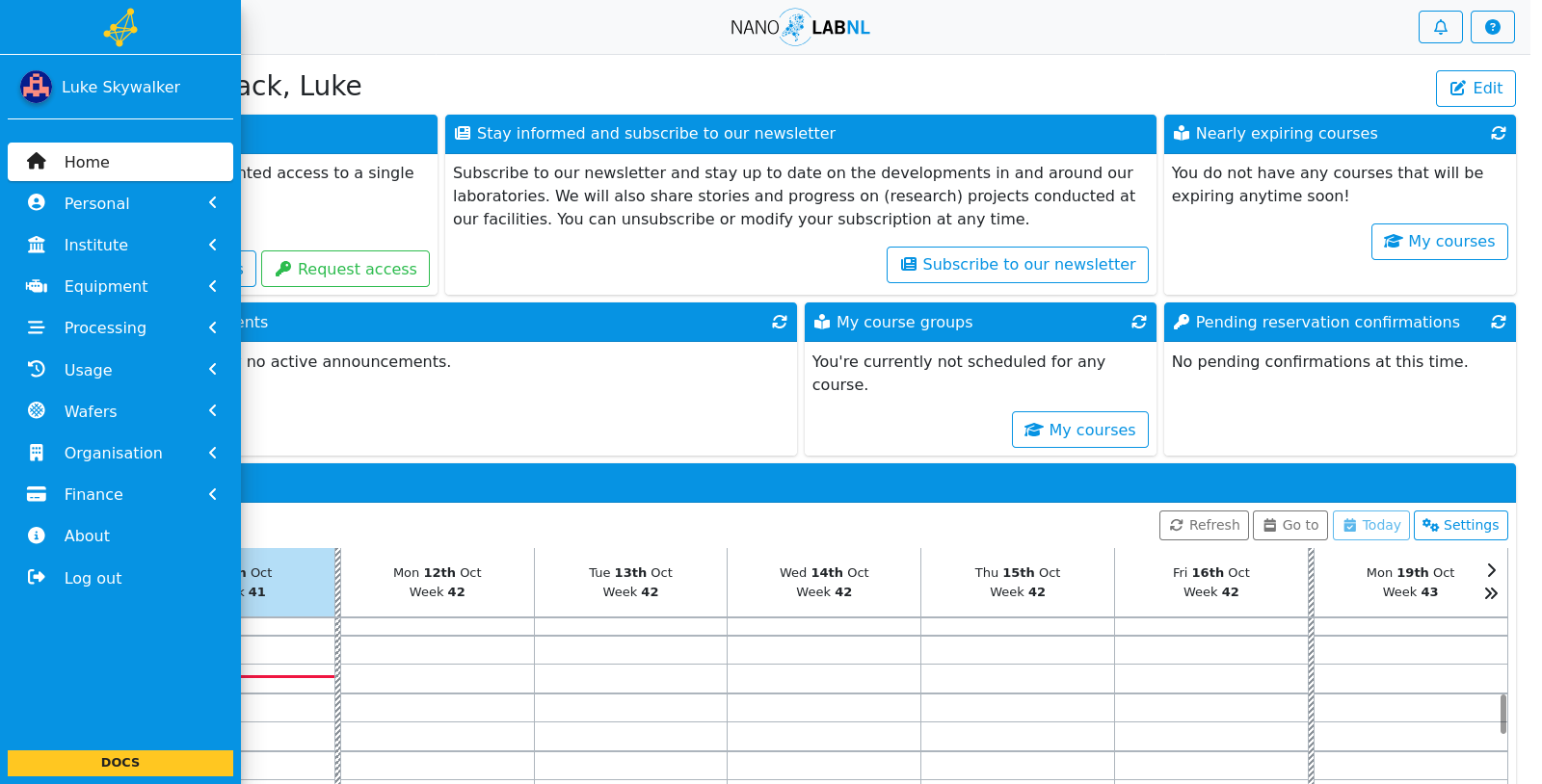Refresh Pending reservation confirmations panel
The image size is (1542, 784).
click(x=1499, y=323)
